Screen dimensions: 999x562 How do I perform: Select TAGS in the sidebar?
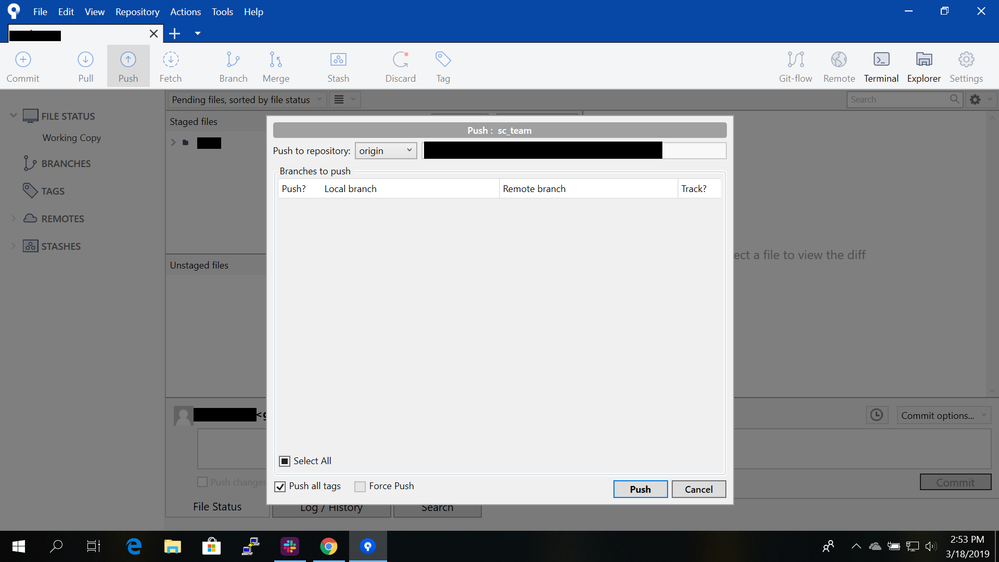pyautogui.click(x=53, y=191)
